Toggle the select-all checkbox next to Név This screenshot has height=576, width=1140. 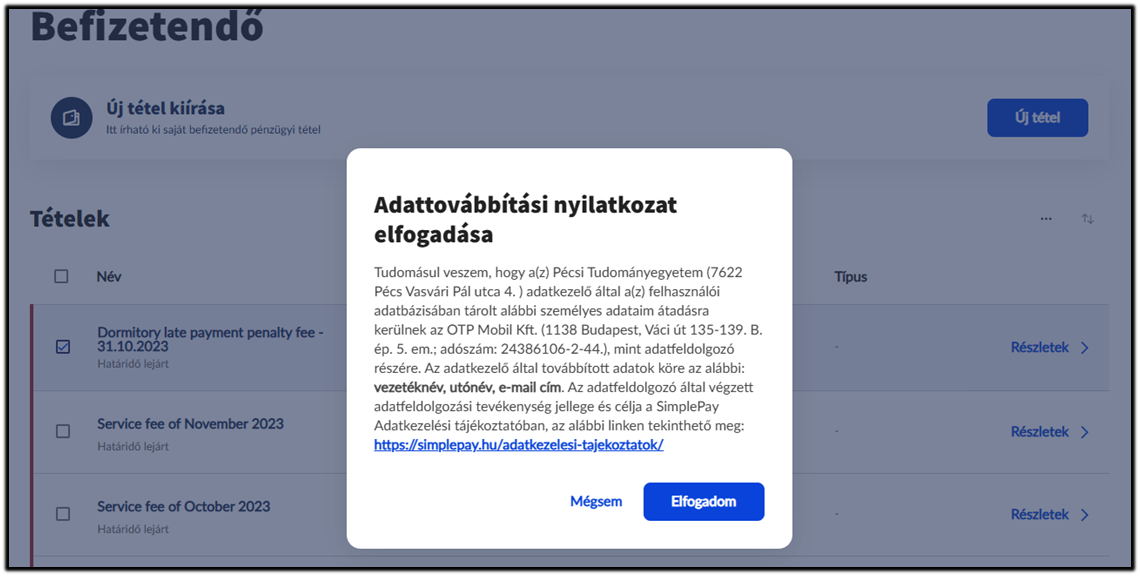[x=62, y=276]
